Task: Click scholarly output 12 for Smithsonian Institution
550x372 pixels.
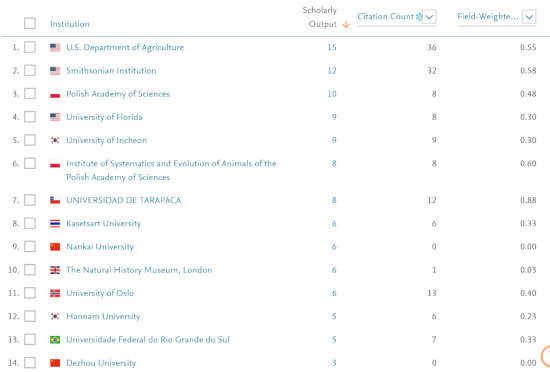Action: 332,70
